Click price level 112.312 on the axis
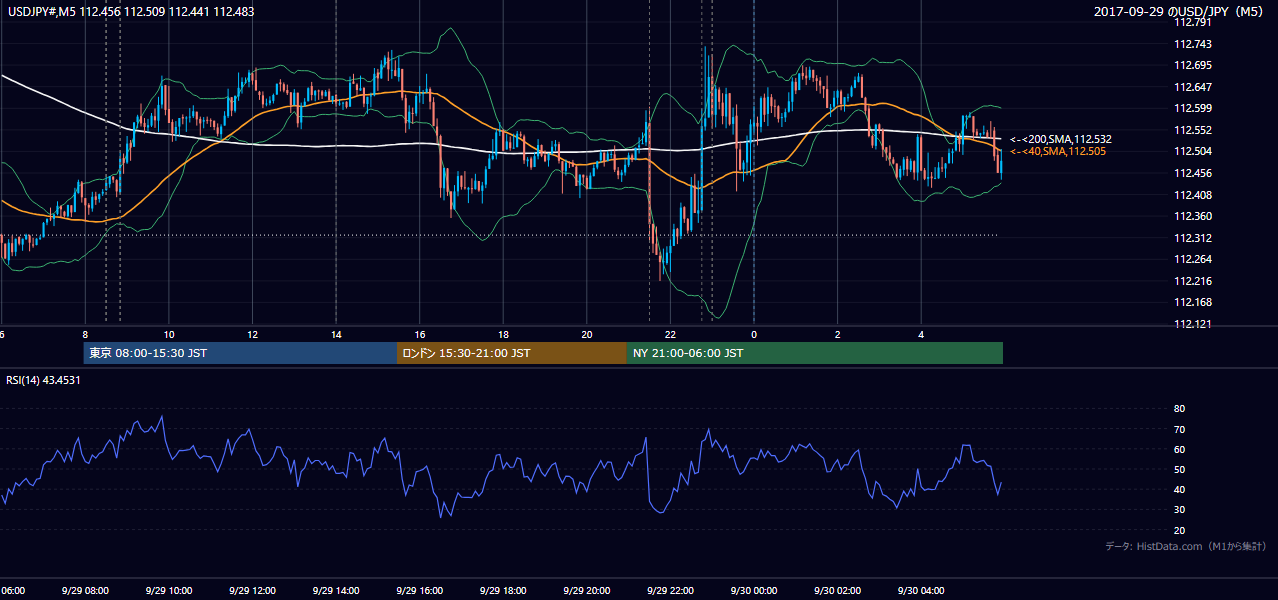 point(1193,238)
